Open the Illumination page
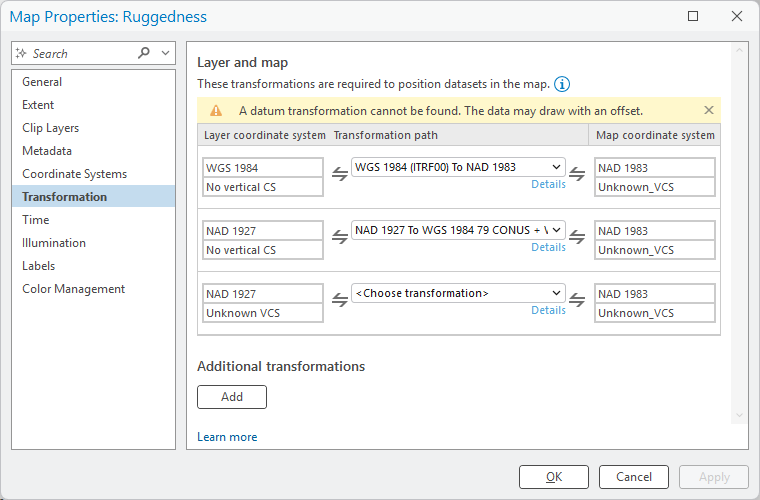760x500 pixels. pos(93,243)
